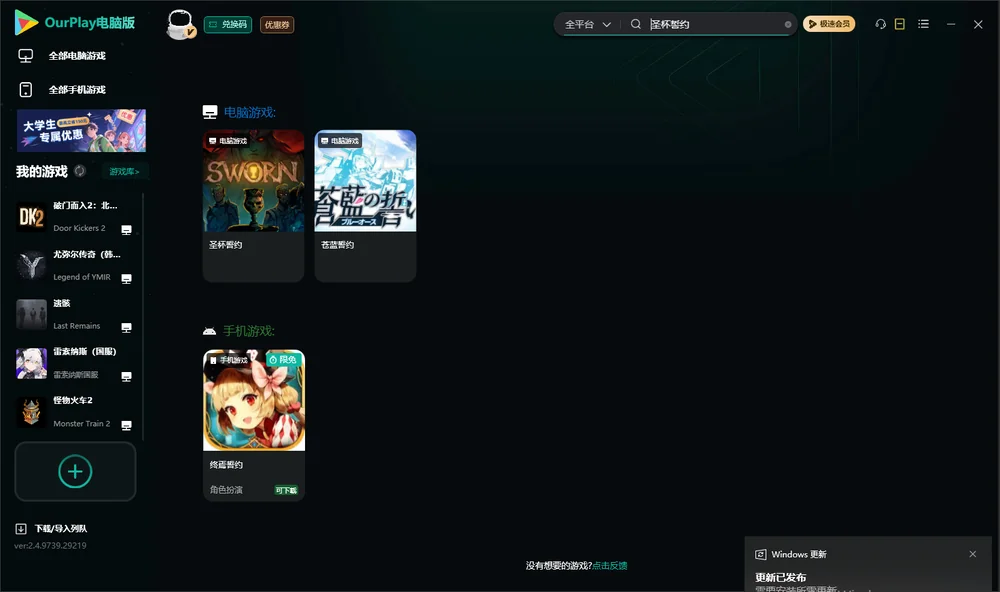1000x592 pixels.
Task: Add a game with the plus button
Action: pyautogui.click(x=75, y=471)
